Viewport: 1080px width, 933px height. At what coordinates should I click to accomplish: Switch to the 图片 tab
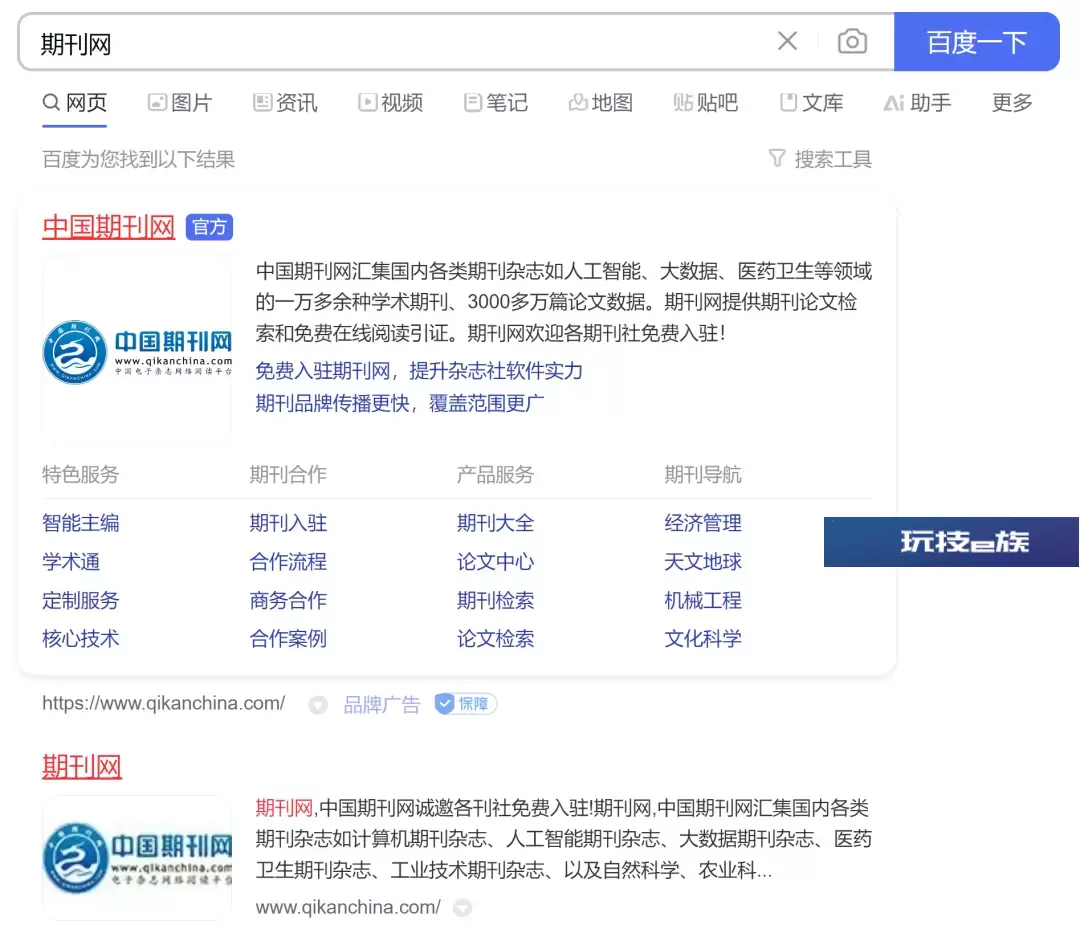[180, 103]
